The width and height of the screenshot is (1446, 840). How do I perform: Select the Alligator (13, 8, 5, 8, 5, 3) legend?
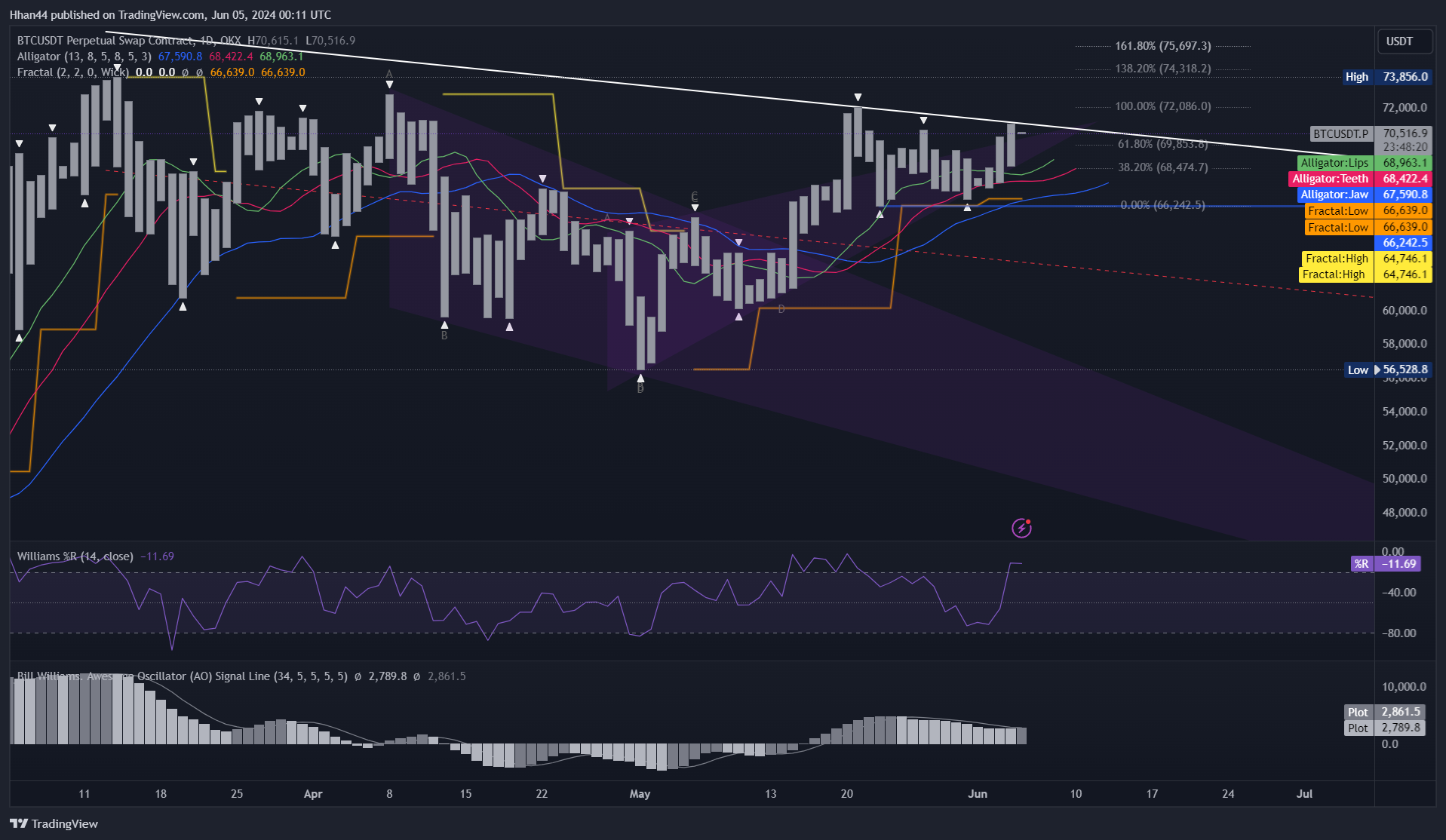84,57
